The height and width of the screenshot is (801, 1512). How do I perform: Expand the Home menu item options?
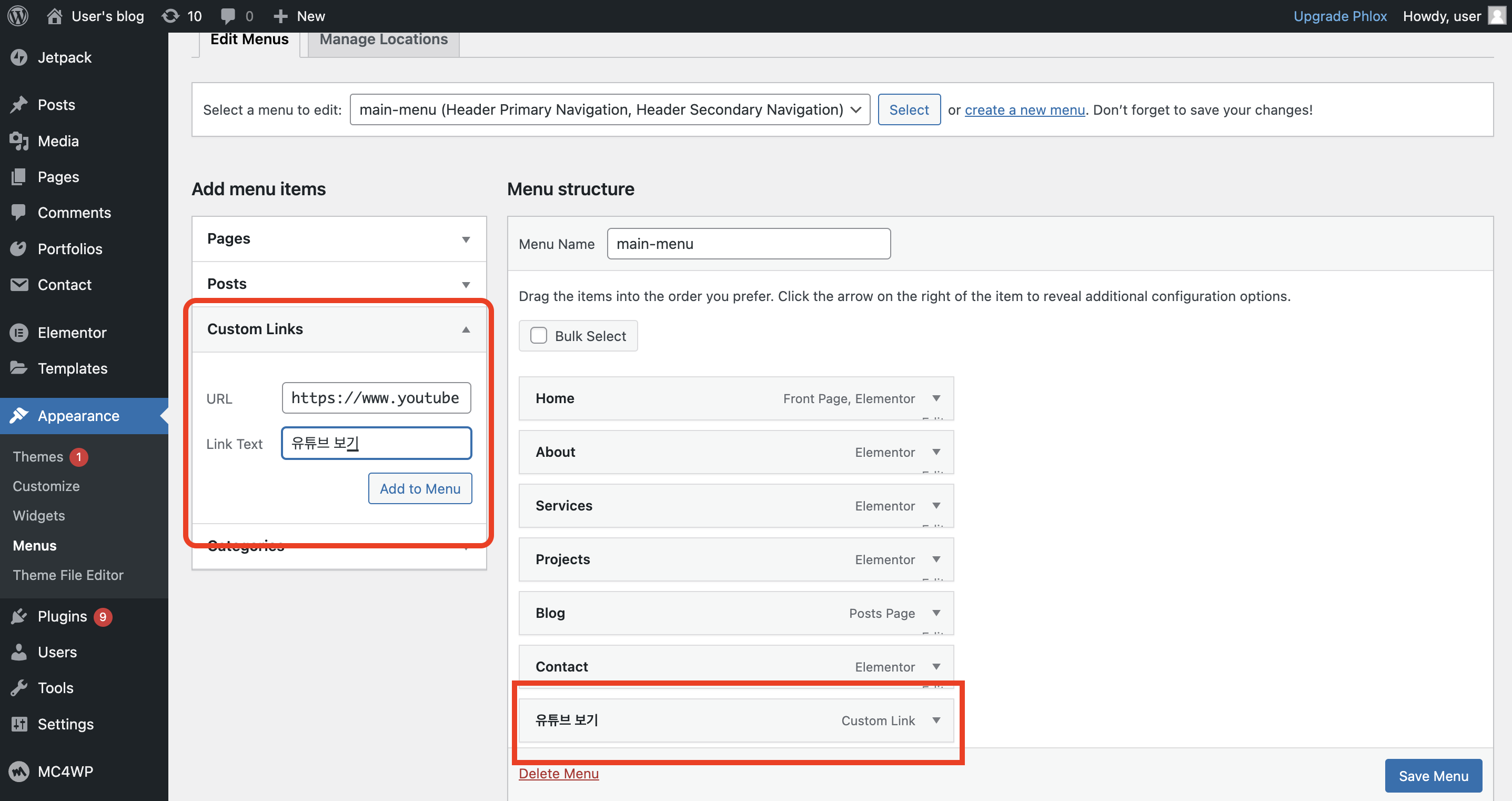[936, 399]
